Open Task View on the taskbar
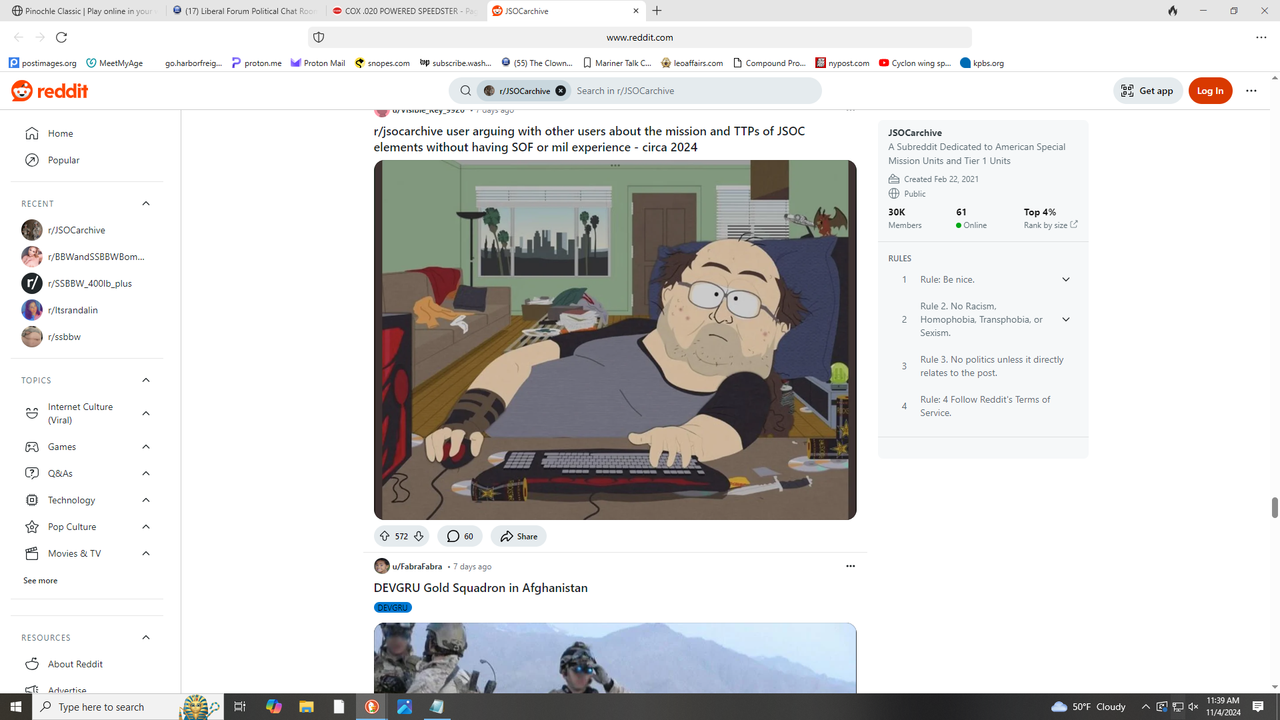Screen dimensions: 1280x720 click(x=240, y=707)
